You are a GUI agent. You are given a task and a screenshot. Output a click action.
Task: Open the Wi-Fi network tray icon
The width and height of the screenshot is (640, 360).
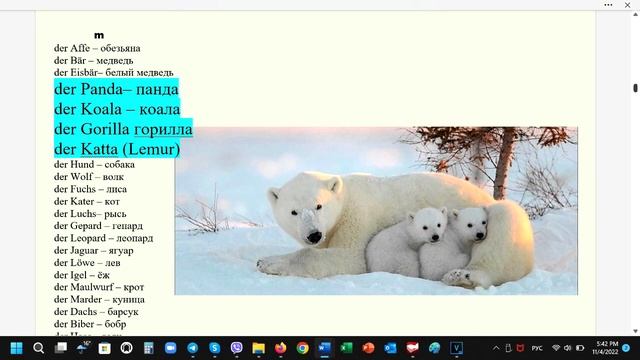[556, 348]
